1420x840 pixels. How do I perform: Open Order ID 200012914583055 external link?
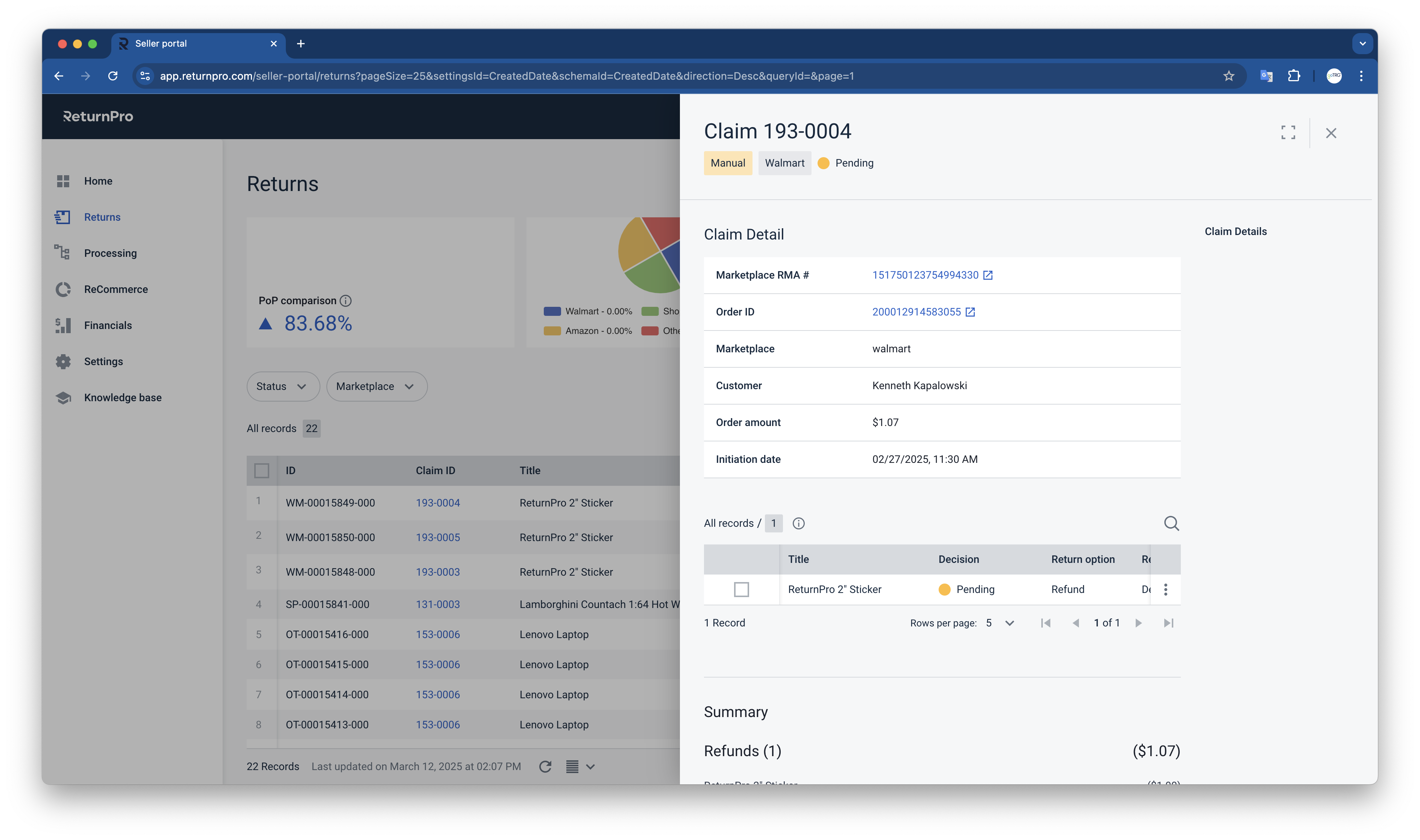point(917,311)
